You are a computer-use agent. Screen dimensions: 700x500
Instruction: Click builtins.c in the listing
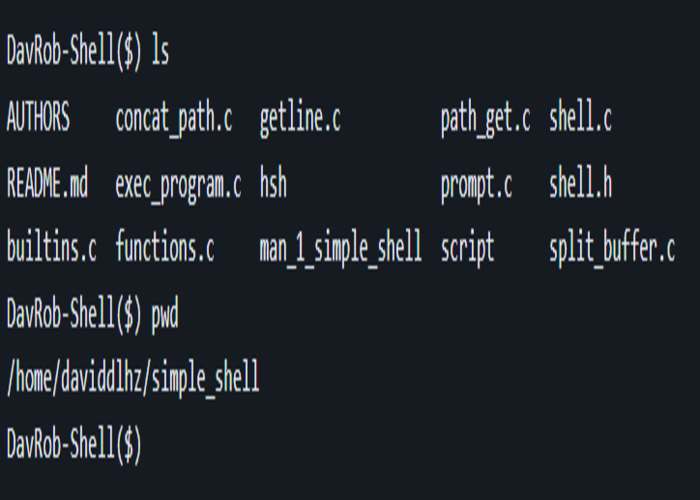click(x=51, y=249)
